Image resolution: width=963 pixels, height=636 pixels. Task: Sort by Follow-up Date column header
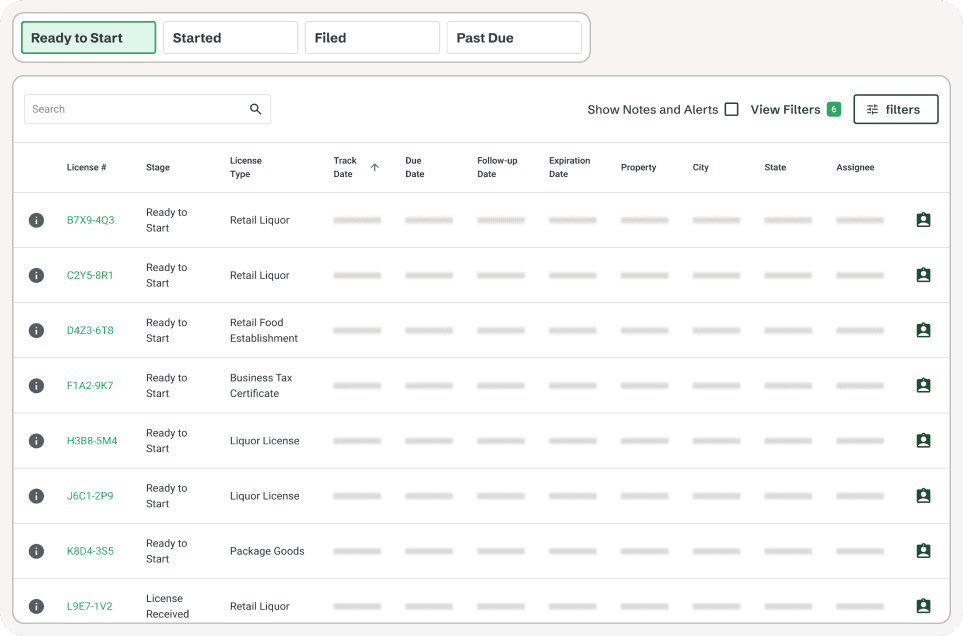point(497,168)
